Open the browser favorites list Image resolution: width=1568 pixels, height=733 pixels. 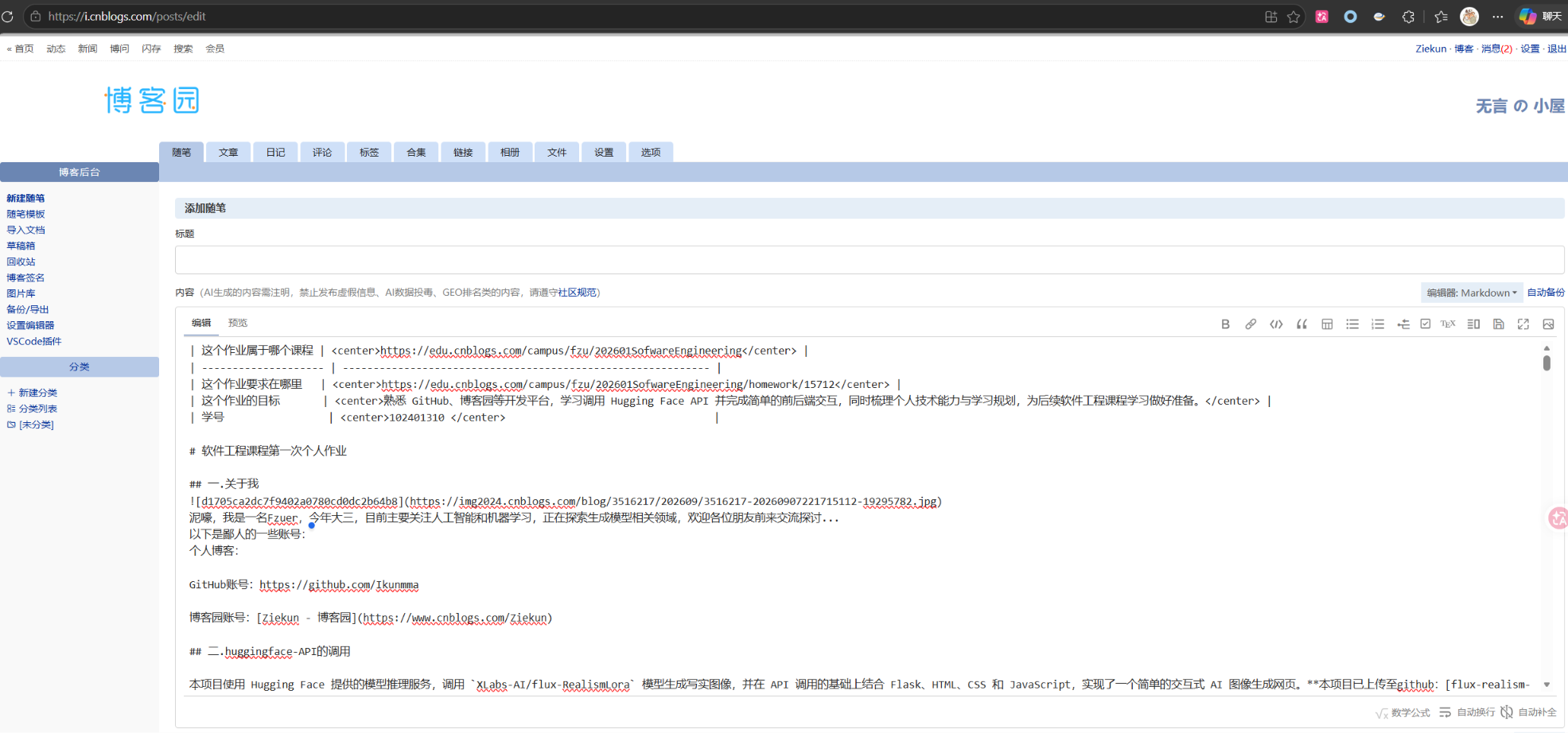click(1441, 17)
